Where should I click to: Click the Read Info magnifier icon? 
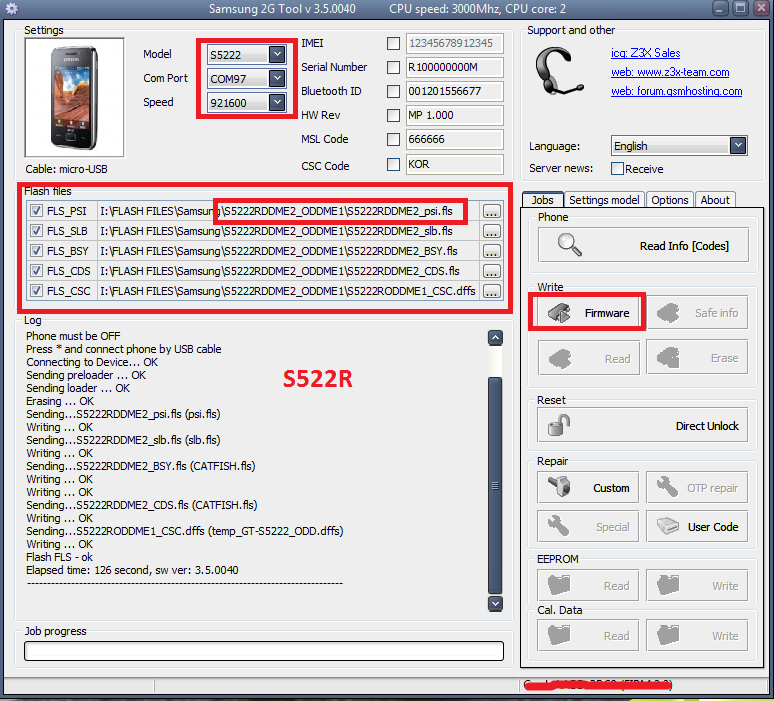(569, 245)
